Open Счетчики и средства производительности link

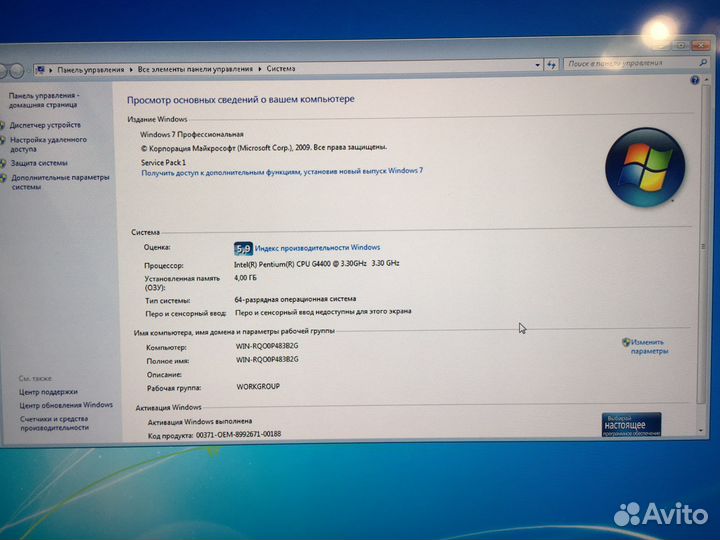[54, 423]
